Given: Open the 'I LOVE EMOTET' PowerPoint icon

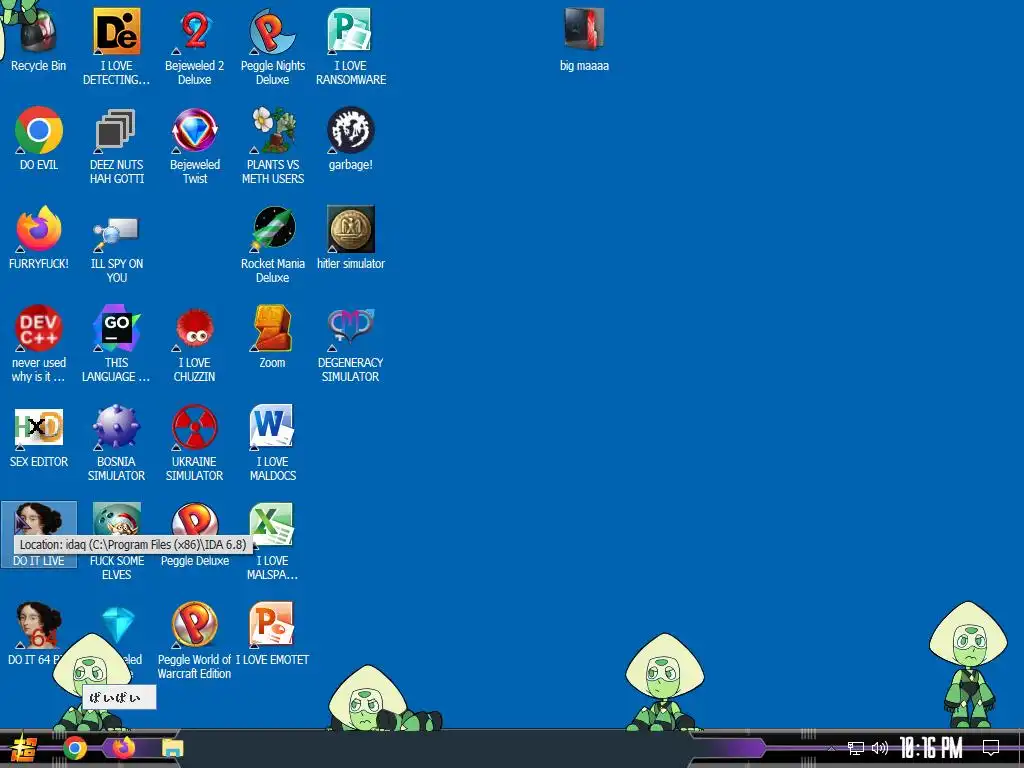Looking at the screenshot, I should click(272, 633).
